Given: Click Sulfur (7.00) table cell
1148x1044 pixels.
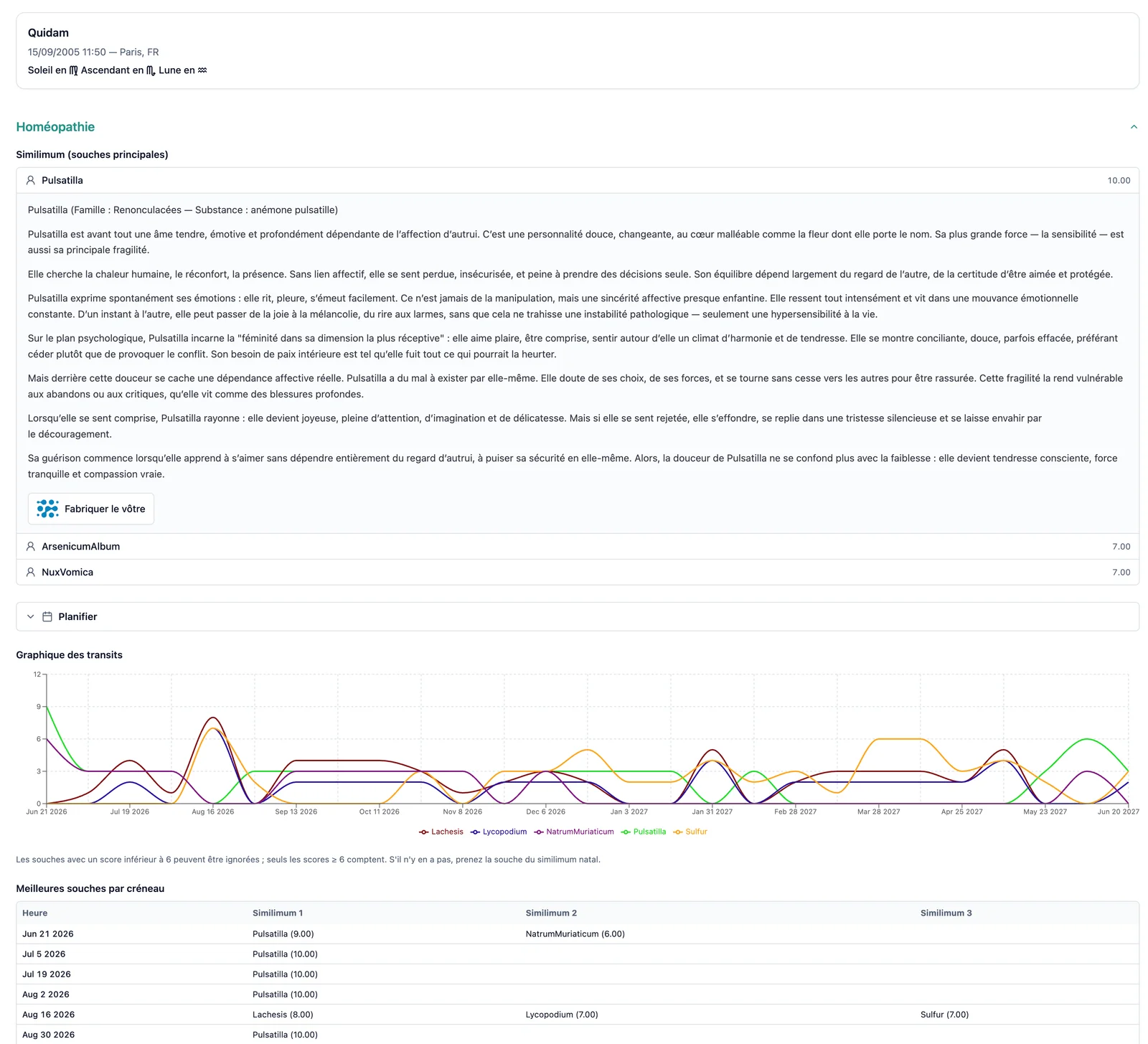Looking at the screenshot, I should pos(945,1015).
